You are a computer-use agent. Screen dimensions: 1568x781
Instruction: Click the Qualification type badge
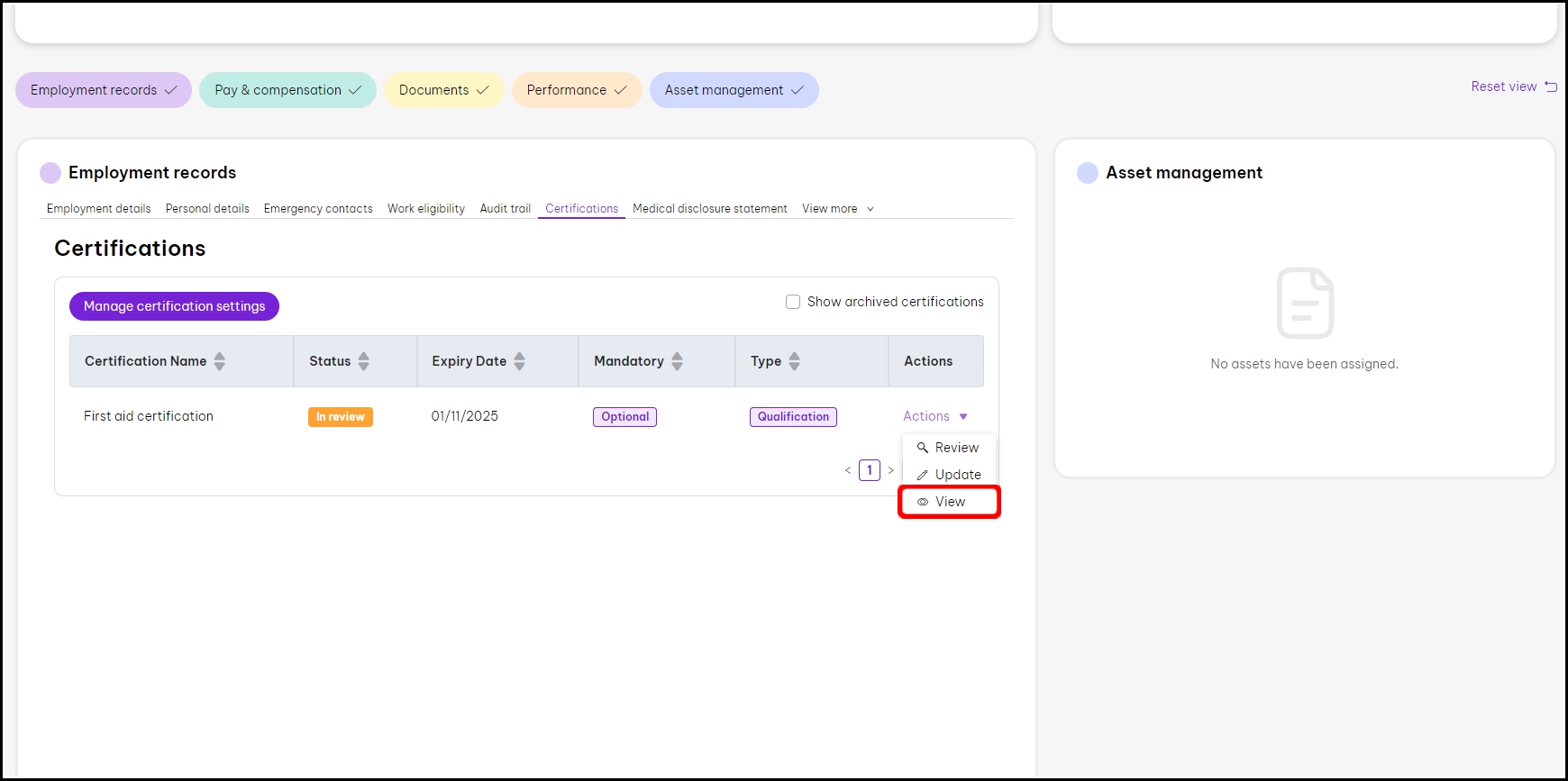[x=794, y=417]
